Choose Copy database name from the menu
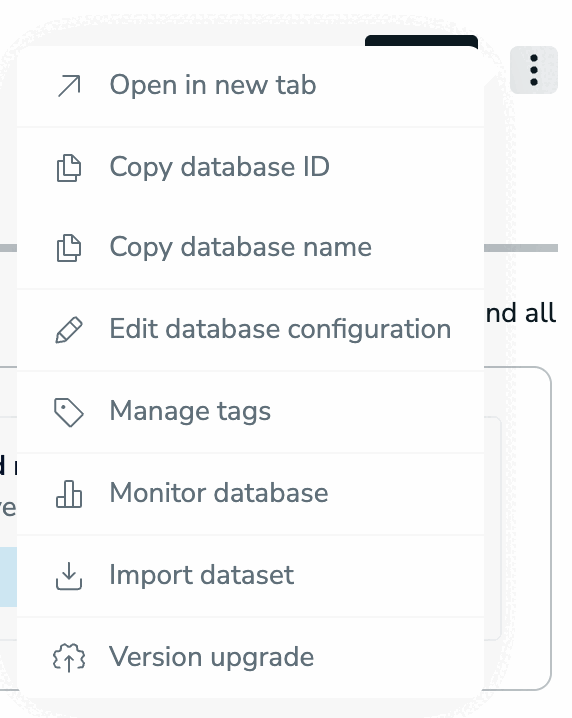The image size is (572, 718). [x=251, y=248]
